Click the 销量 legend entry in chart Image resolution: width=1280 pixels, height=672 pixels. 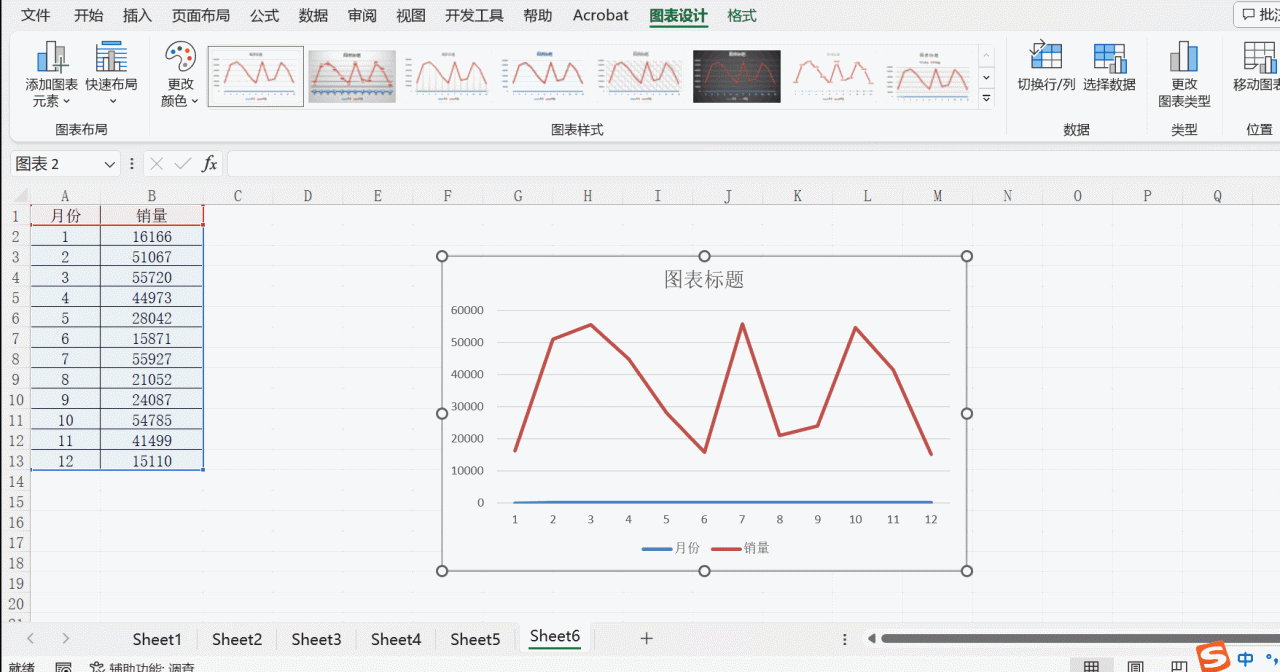(x=741, y=548)
